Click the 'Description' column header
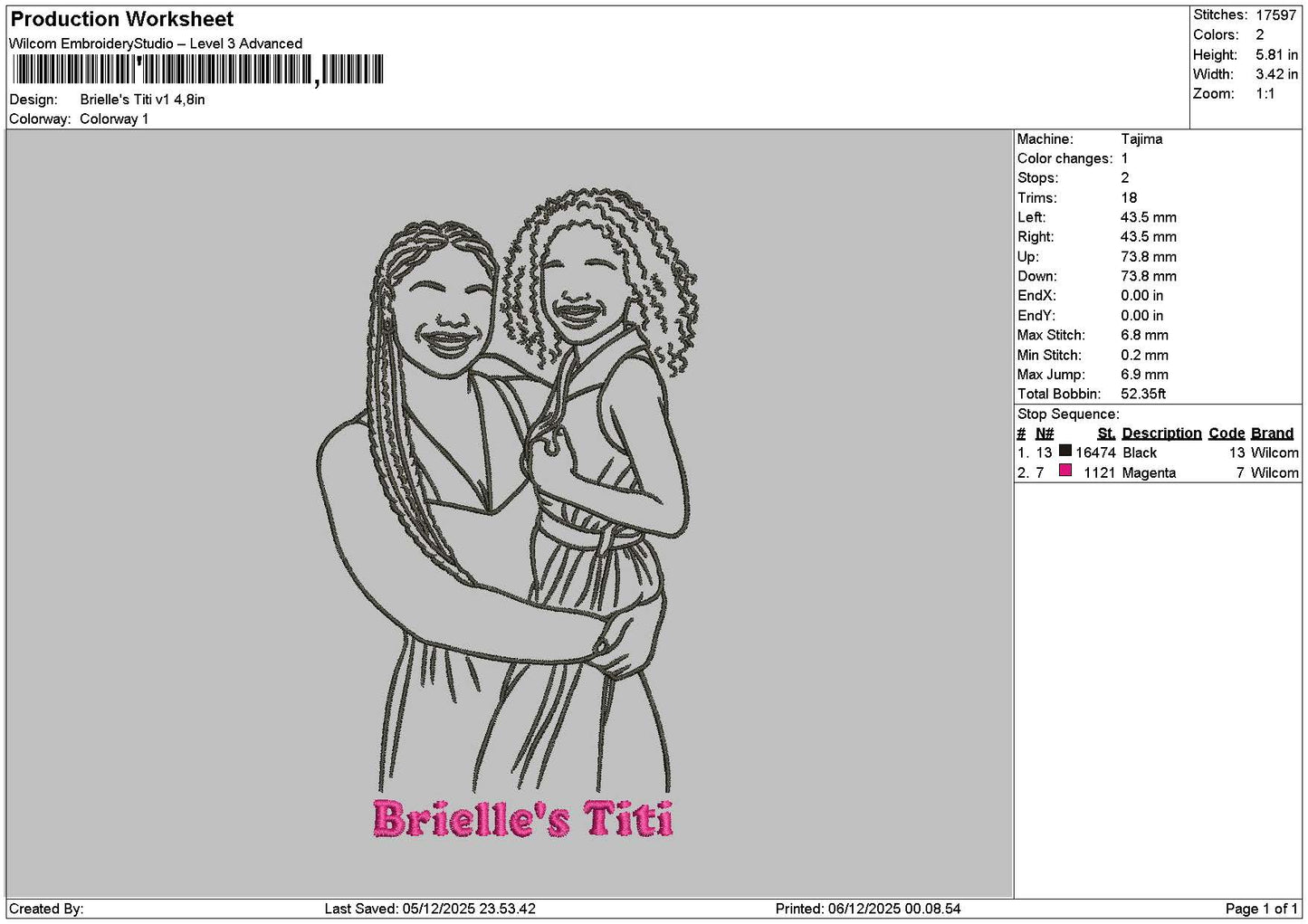The image size is (1308, 924). 1161,433
